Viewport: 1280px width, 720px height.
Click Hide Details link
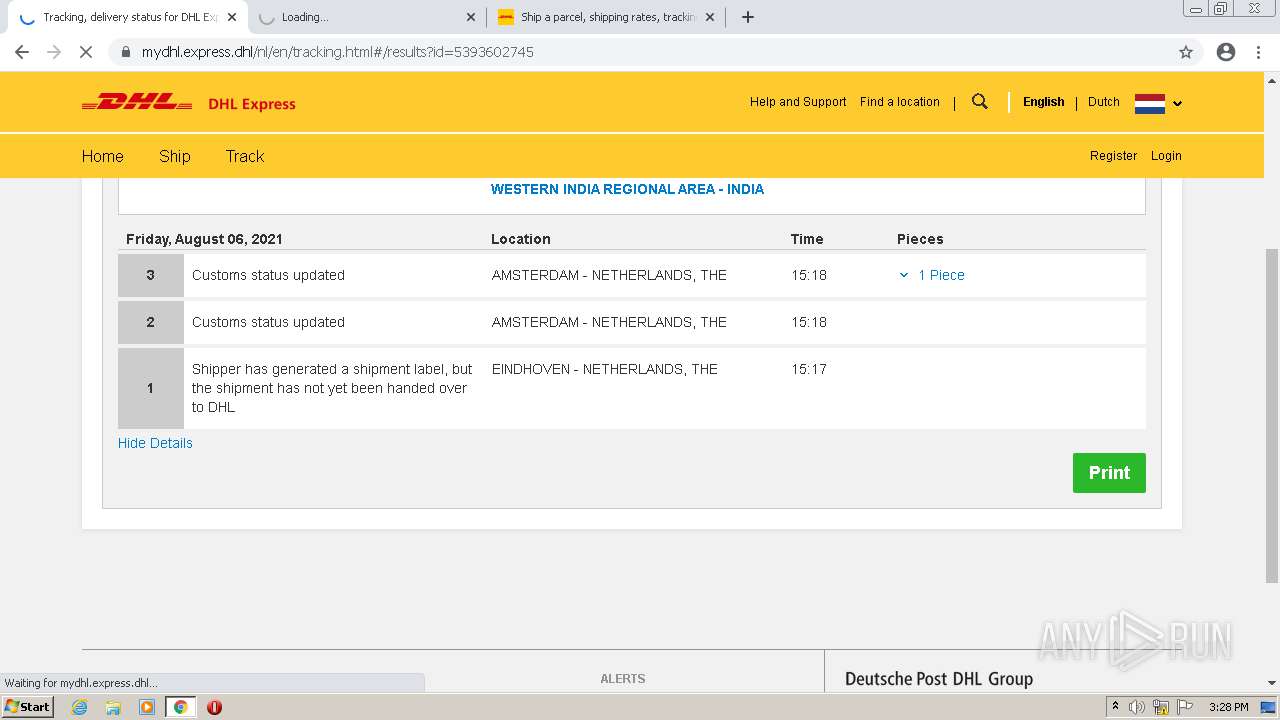click(x=155, y=443)
